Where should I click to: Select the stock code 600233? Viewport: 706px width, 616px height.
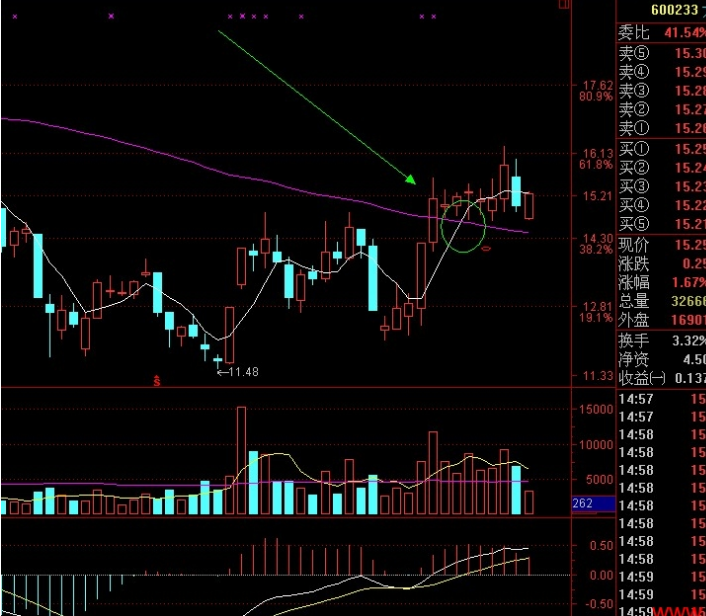(674, 10)
